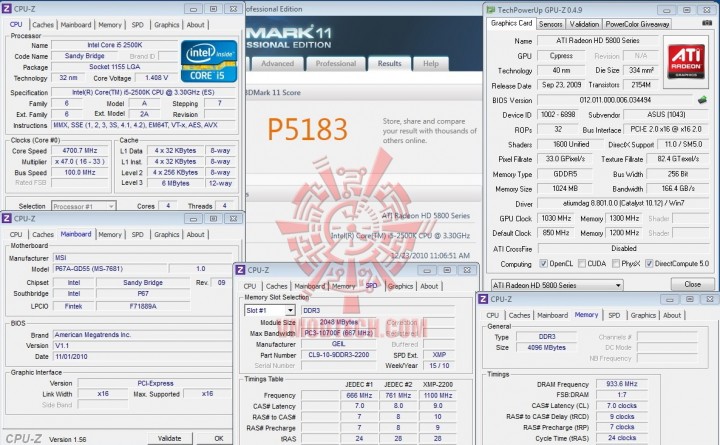Toggle the PhysX checkbox in GPU-Z
The image size is (720, 445).
coord(616,264)
